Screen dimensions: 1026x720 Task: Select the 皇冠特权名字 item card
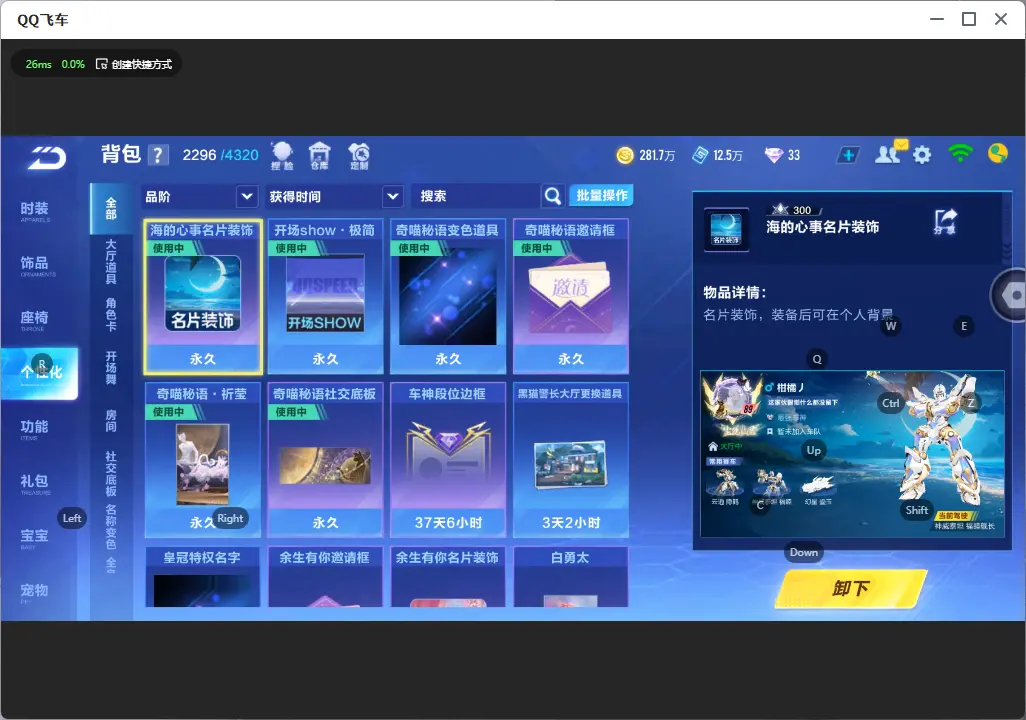point(203,577)
